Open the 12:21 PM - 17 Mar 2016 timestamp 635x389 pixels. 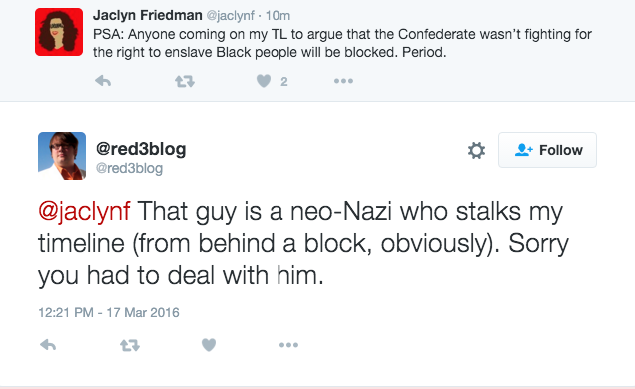pos(109,312)
